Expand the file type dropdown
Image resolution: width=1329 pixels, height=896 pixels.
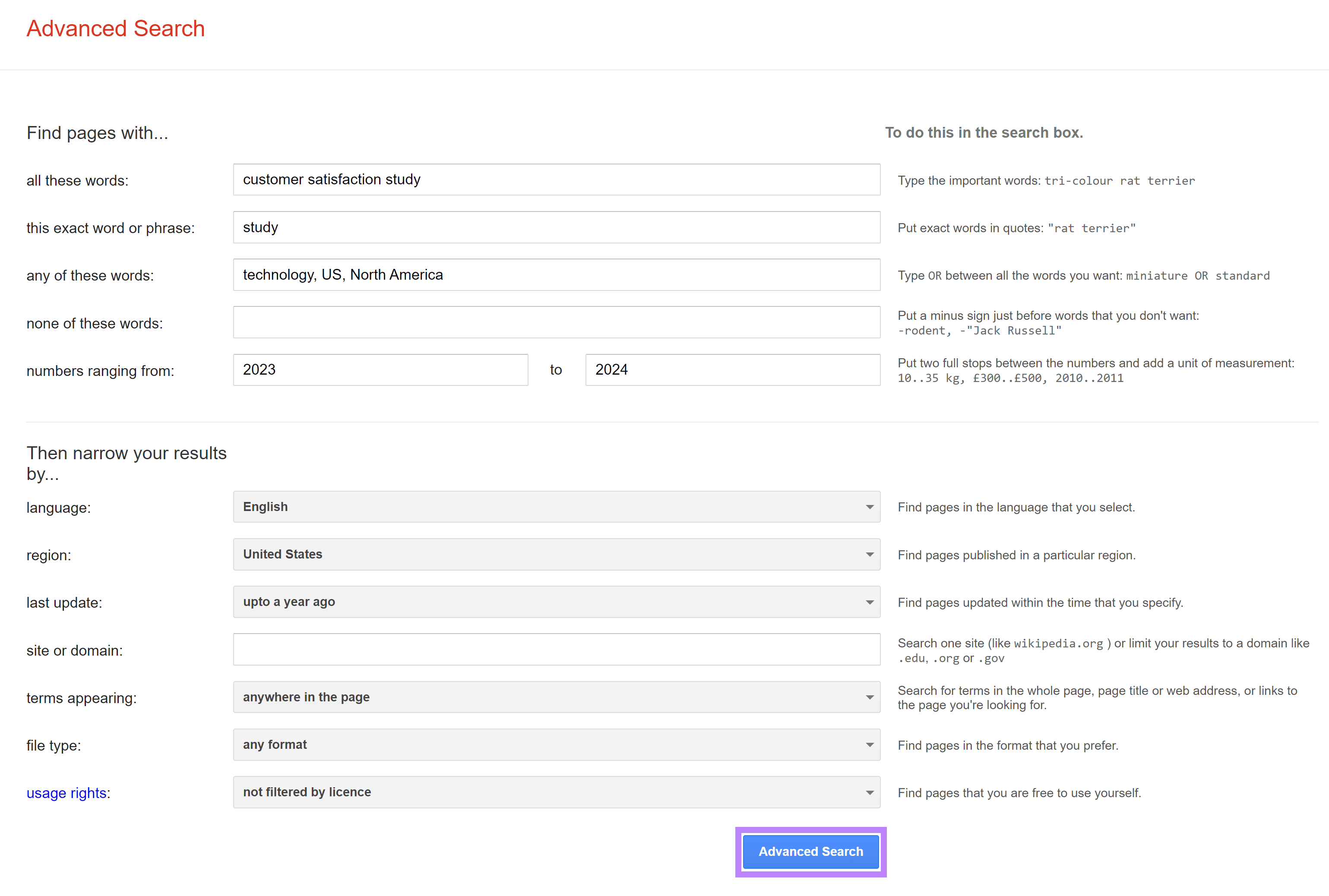pos(867,745)
